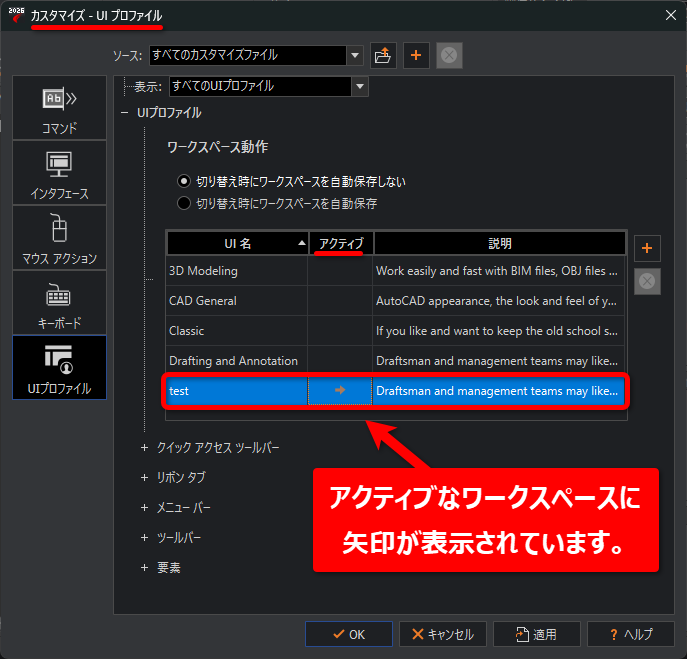Expand the ツールバー node
Screen dimensions: 687x659
pyautogui.click(x=145, y=537)
